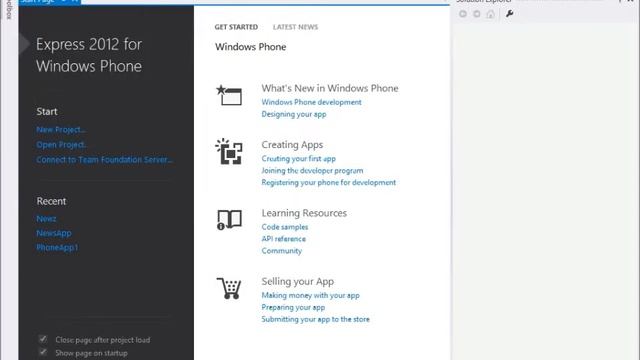
Task: Click the "What's New in Windows Phone" heading
Action: [330, 88]
